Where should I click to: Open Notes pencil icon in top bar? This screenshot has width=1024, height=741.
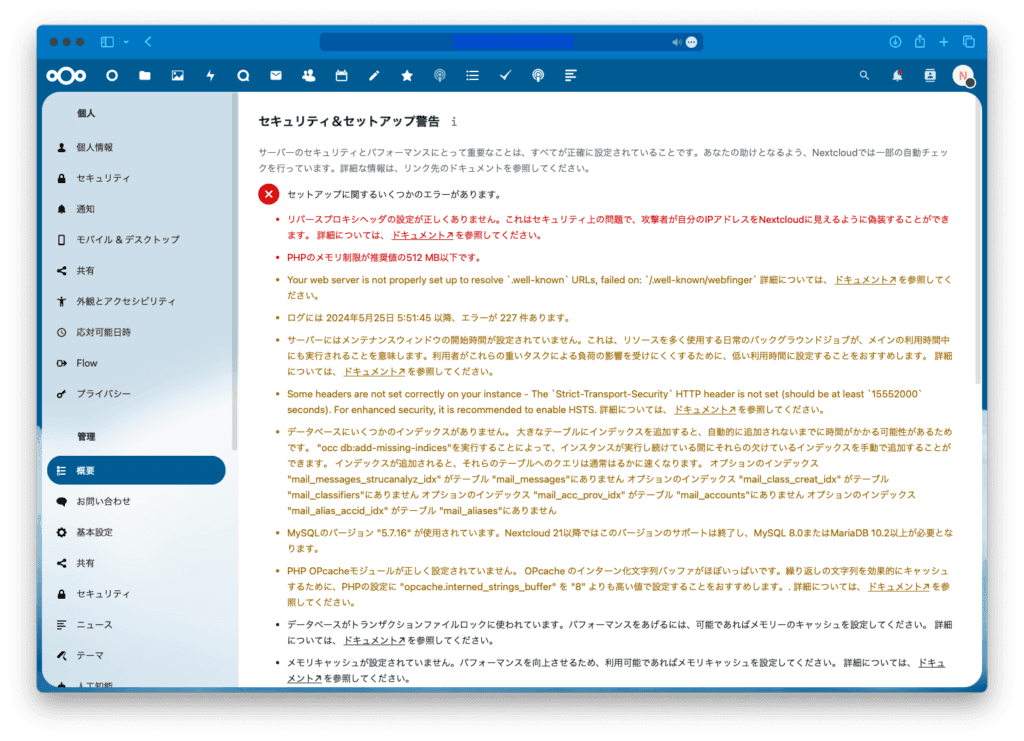[x=374, y=75]
